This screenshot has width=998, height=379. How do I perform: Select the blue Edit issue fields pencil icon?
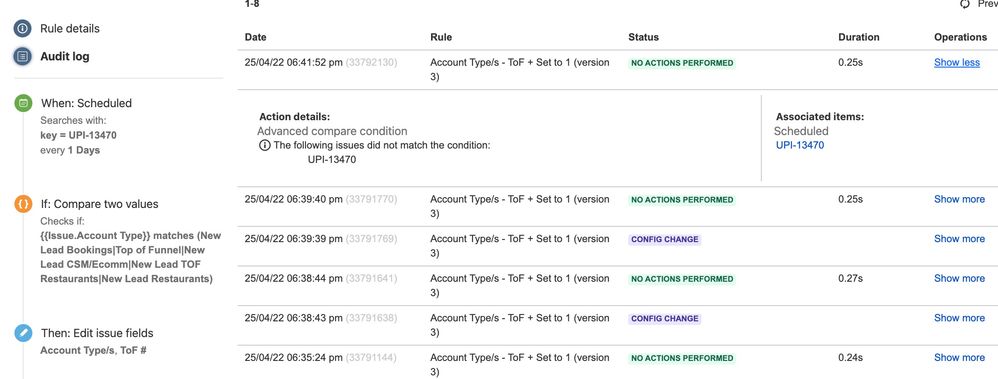coord(23,333)
